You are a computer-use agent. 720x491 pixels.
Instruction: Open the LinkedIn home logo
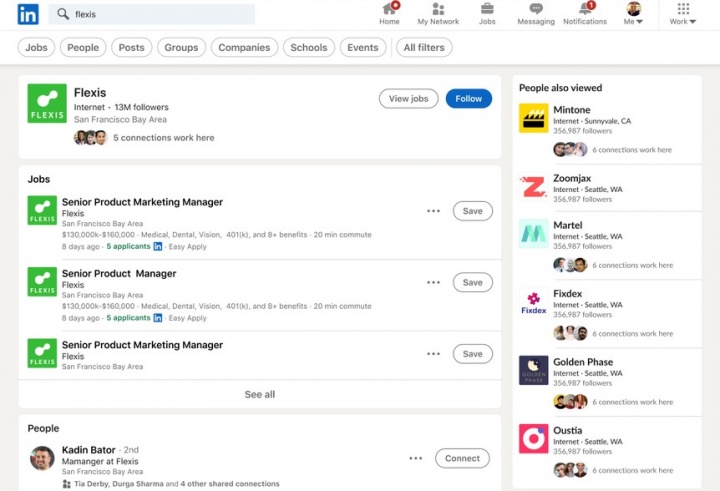(x=28, y=14)
